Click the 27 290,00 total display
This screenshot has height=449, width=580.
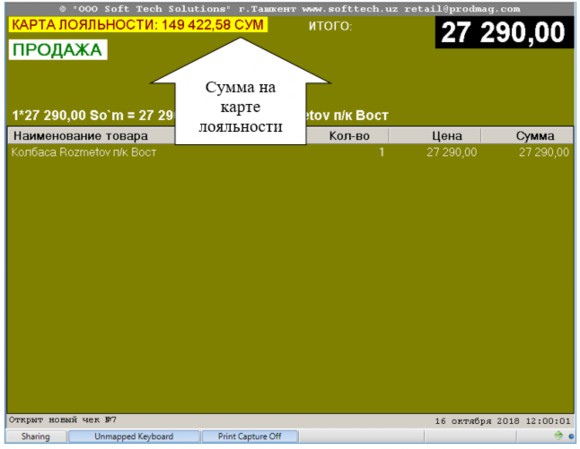[504, 33]
